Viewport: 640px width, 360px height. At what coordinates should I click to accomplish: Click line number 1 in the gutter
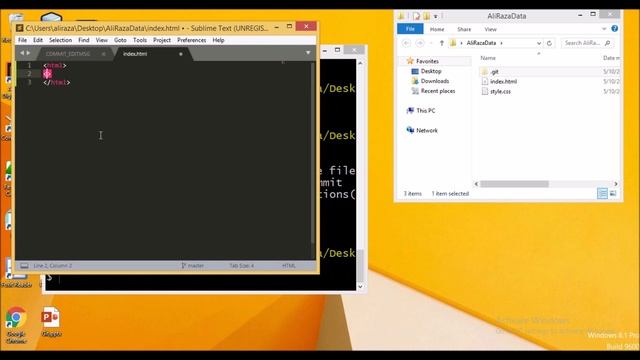(29, 65)
